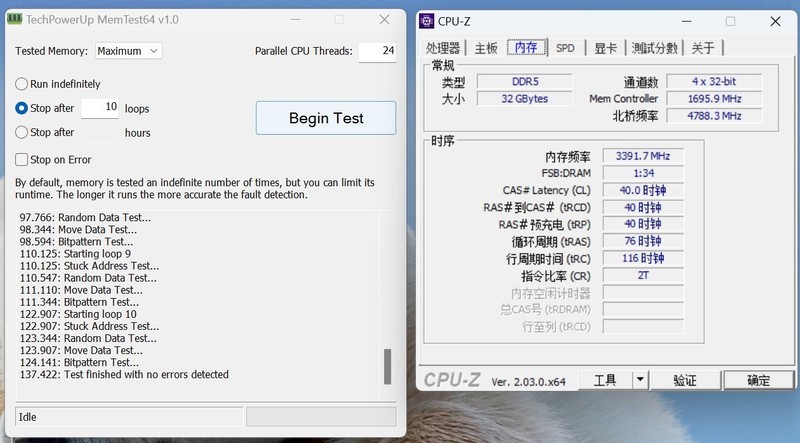Click the loops count input field
Image resolution: width=800 pixels, height=443 pixels.
click(100, 108)
